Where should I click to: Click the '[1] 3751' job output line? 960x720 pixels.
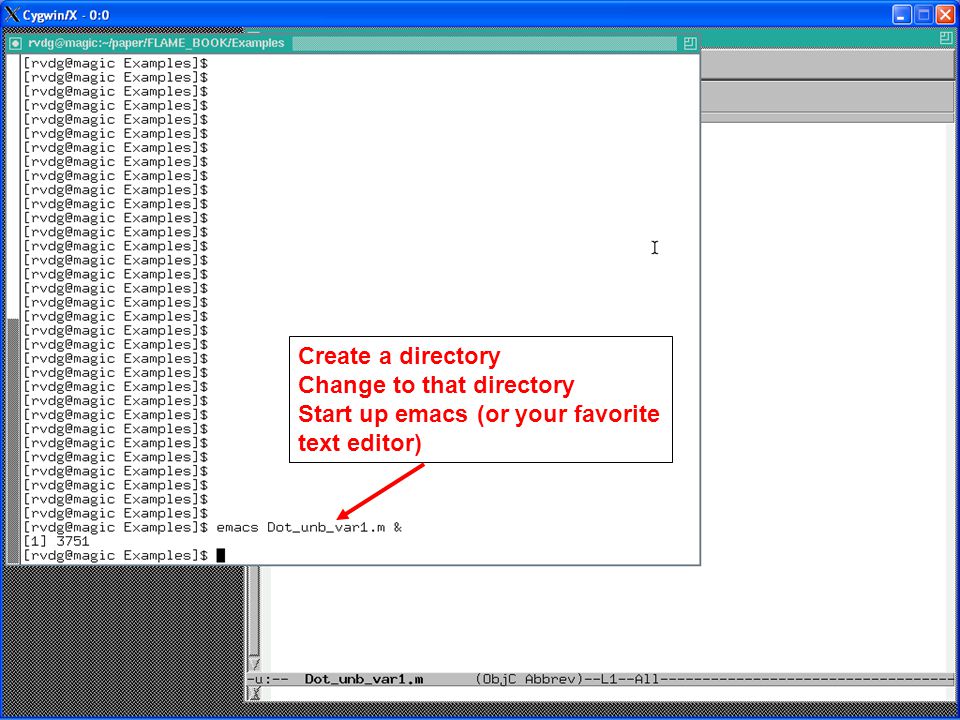coord(56,541)
